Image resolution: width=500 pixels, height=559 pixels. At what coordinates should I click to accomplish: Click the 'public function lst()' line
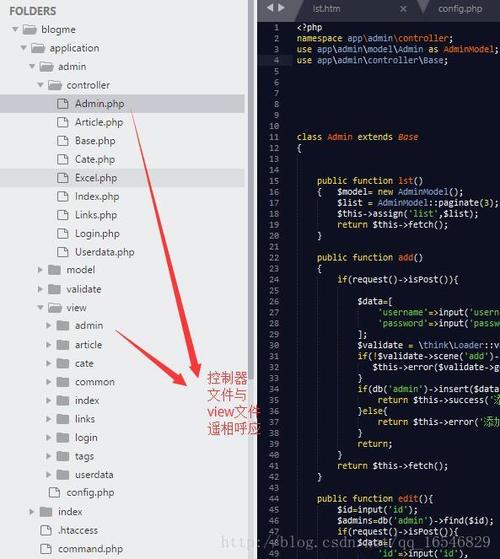tap(370, 181)
